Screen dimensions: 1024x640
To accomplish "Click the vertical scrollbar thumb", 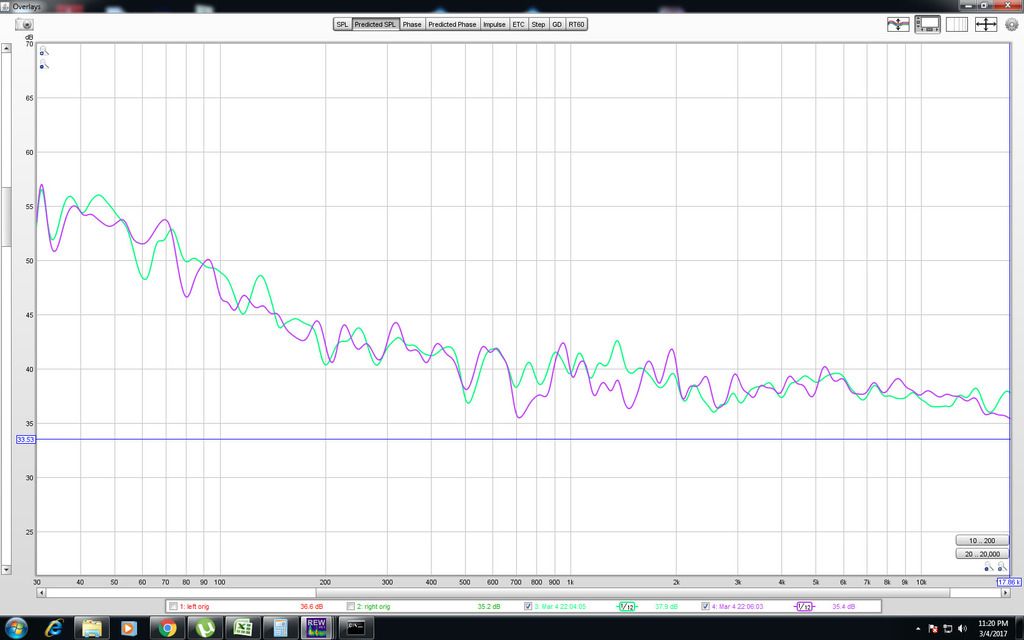I will pos(6,217).
